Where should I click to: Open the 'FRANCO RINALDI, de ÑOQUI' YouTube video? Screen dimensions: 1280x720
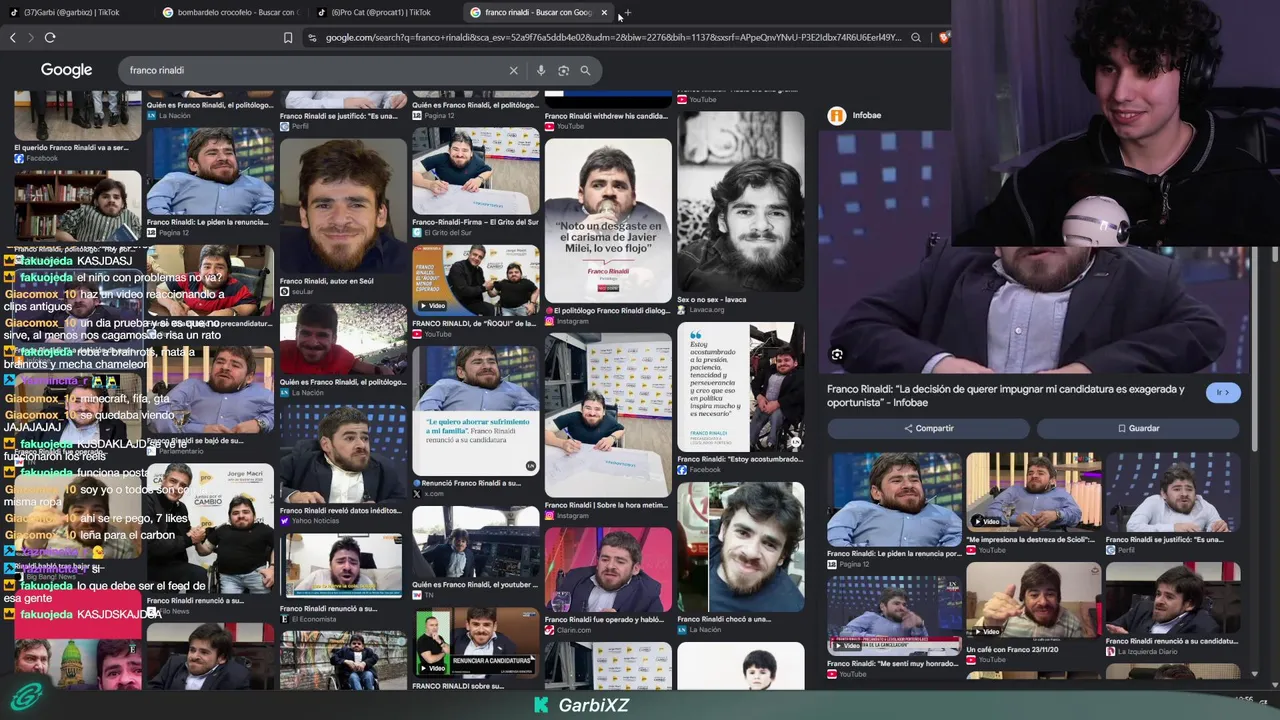click(x=475, y=279)
